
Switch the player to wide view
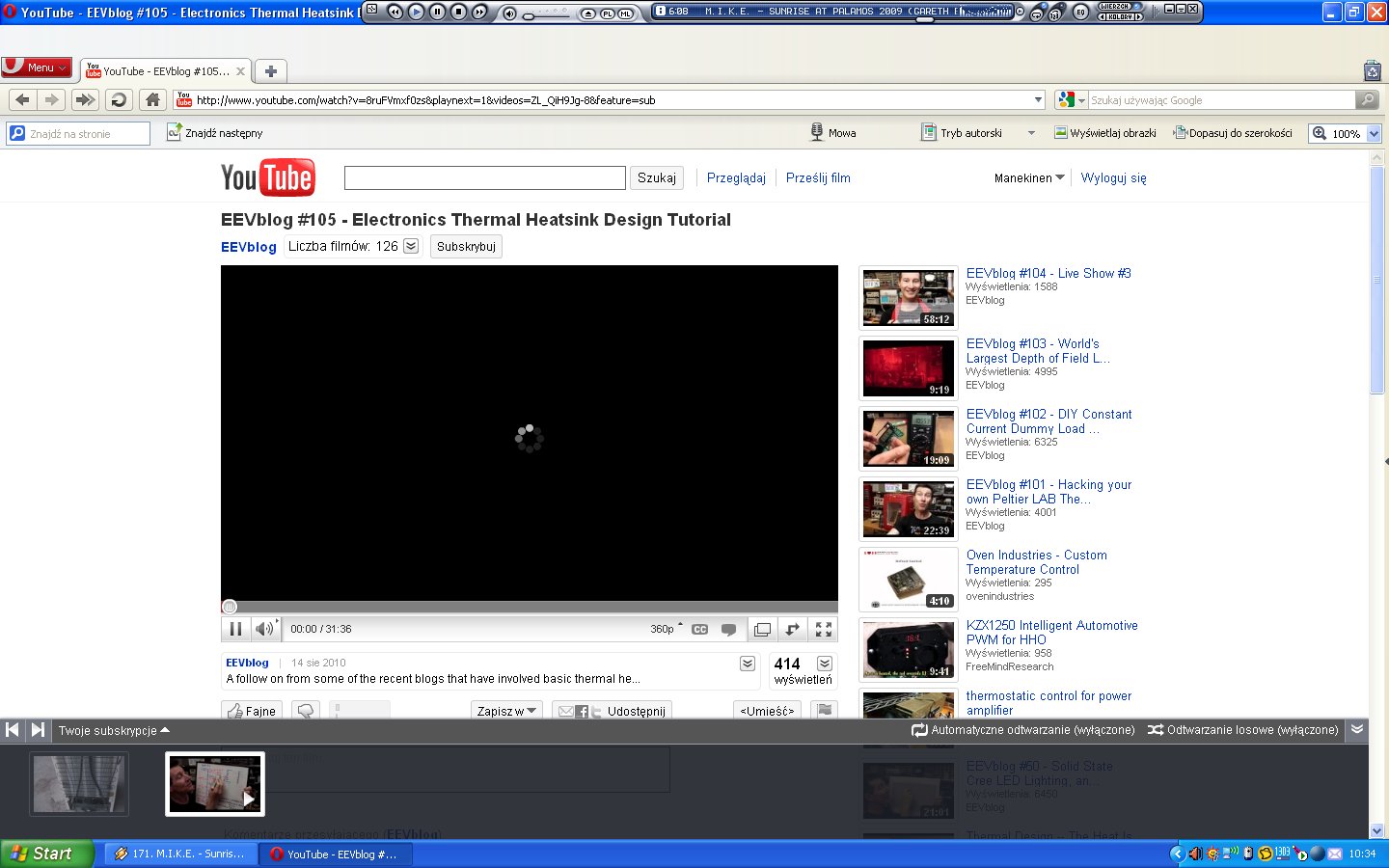pyautogui.click(x=793, y=629)
